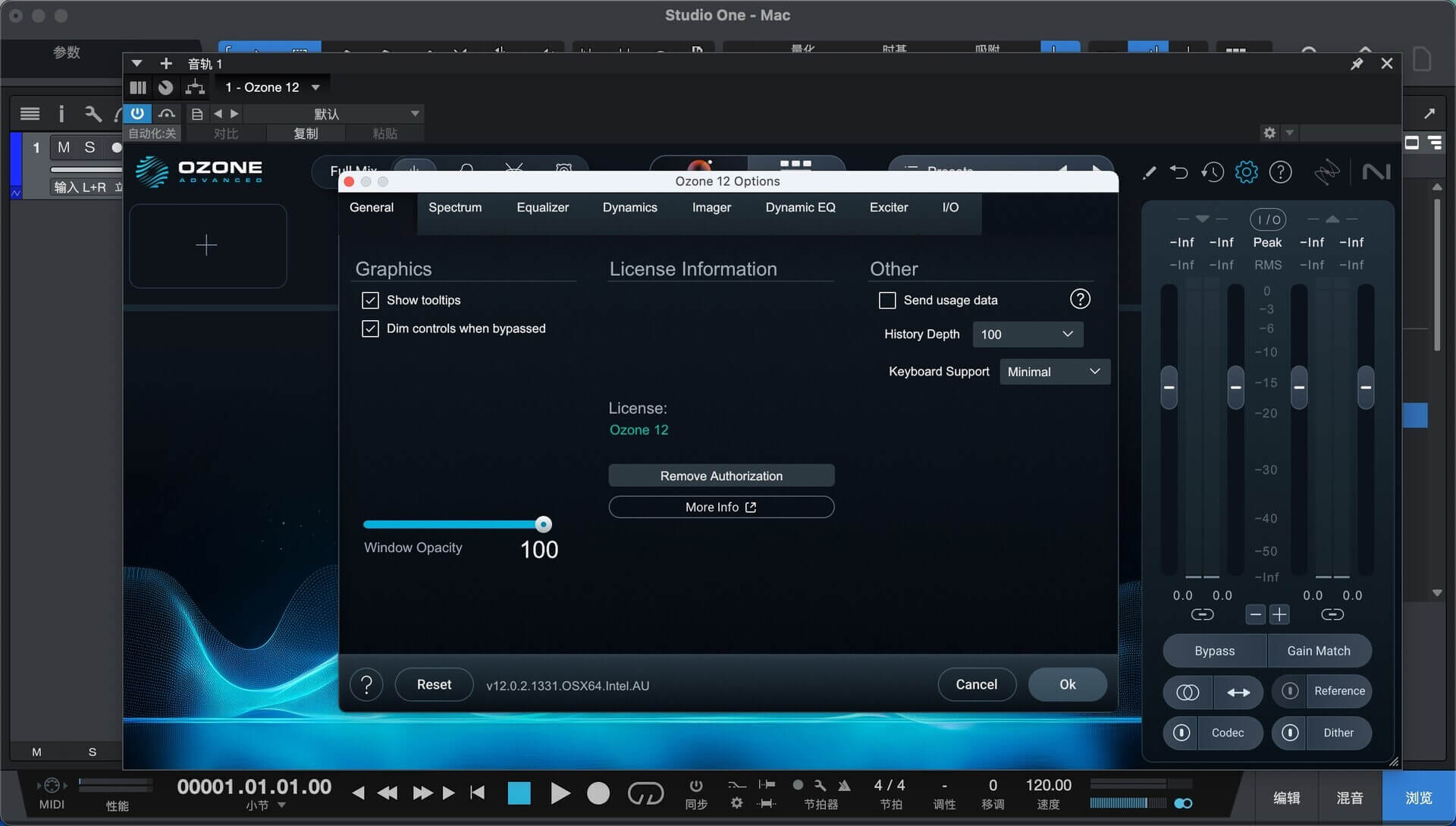This screenshot has width=1456, height=826.
Task: Link input gain faders with chain icon
Action: (x=1202, y=614)
